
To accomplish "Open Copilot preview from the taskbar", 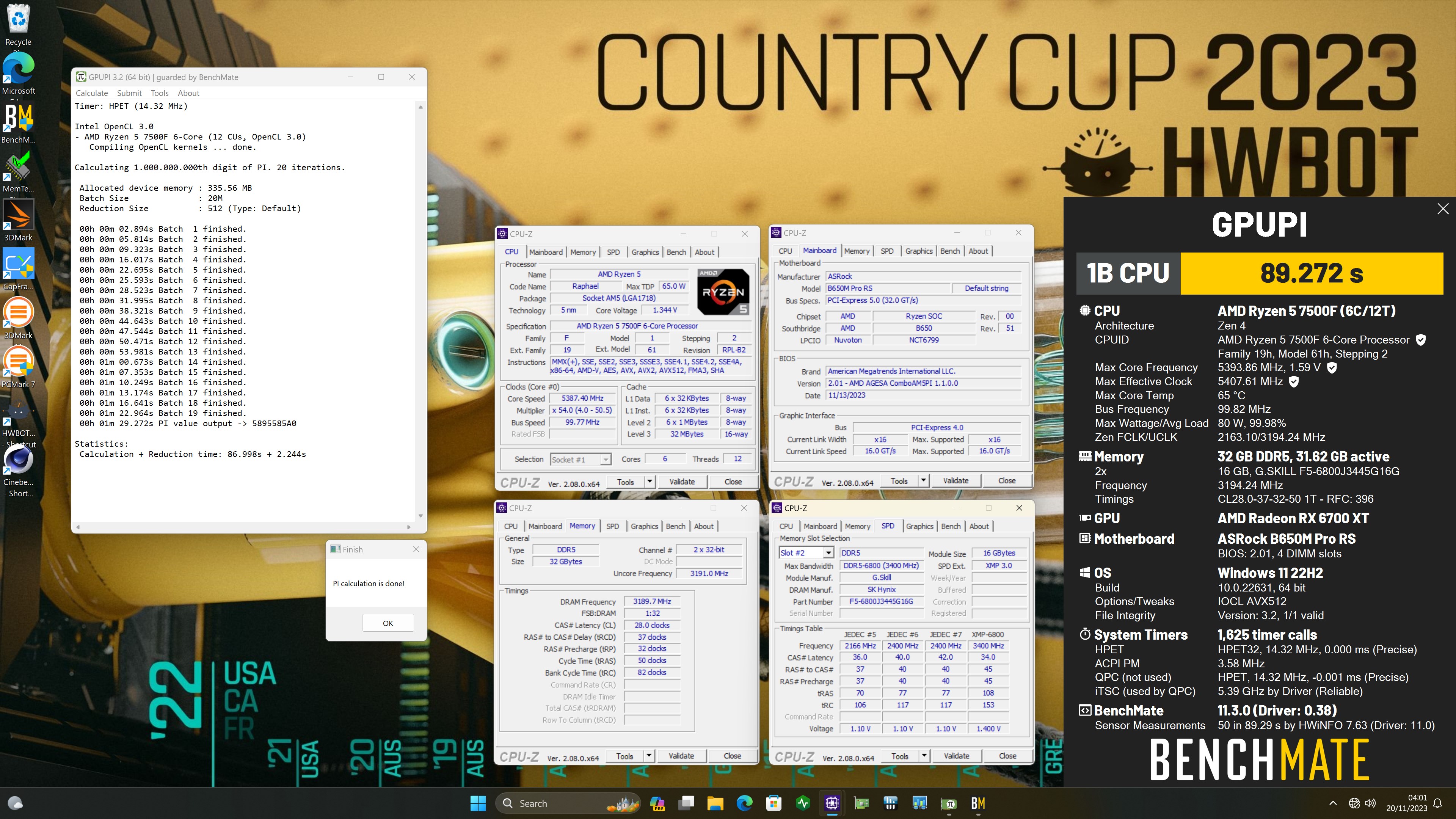I will click(x=657, y=803).
